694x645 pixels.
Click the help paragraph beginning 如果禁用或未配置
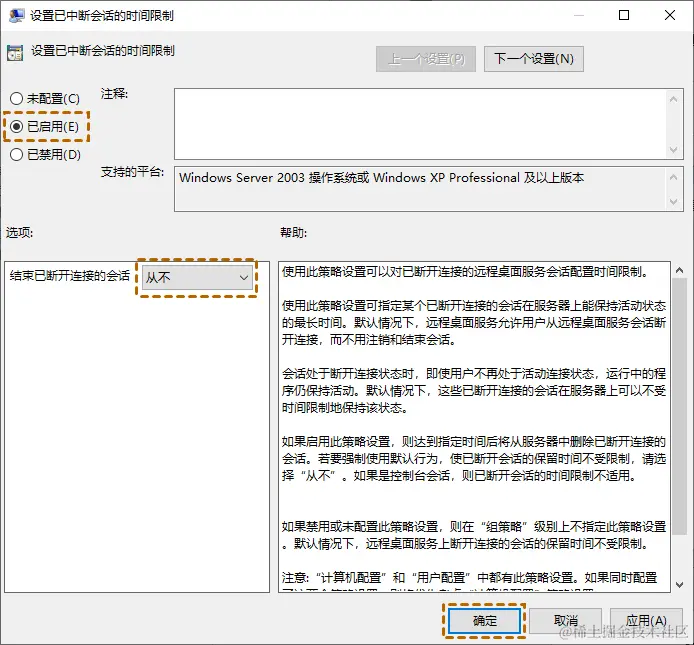click(x=474, y=535)
